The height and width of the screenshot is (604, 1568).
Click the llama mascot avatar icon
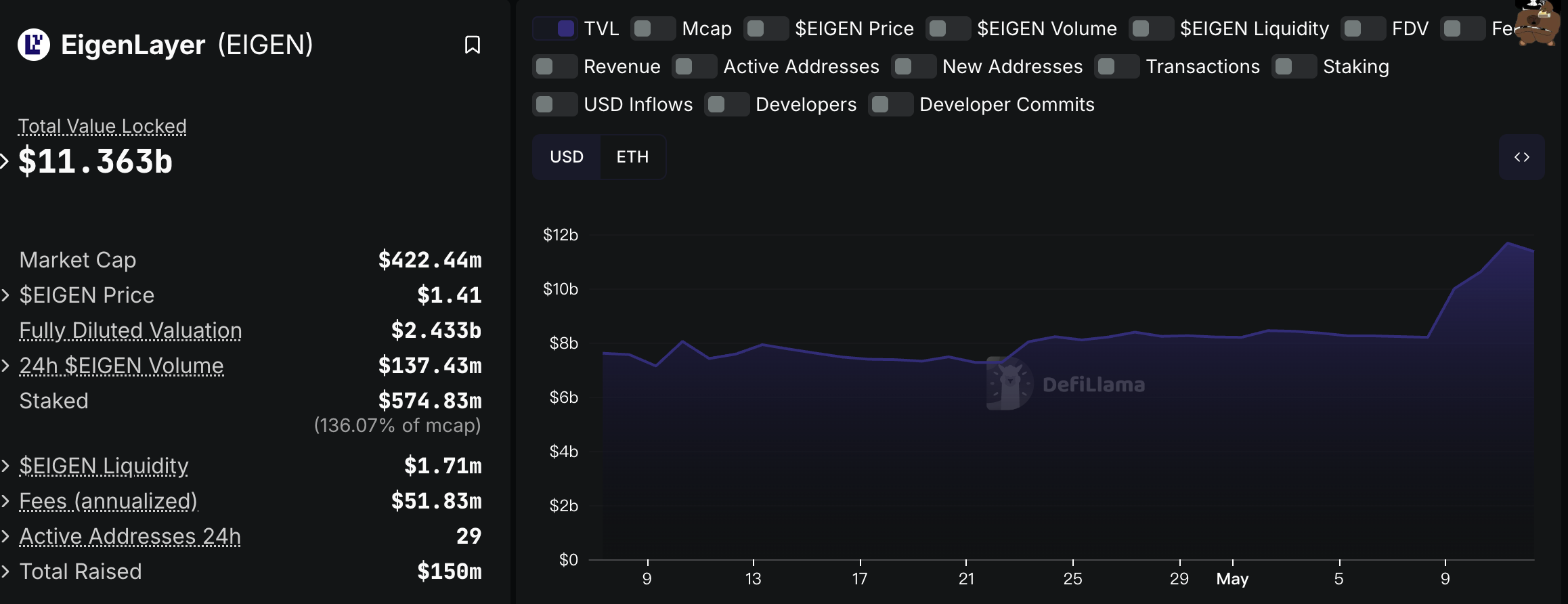pyautogui.click(x=1538, y=24)
